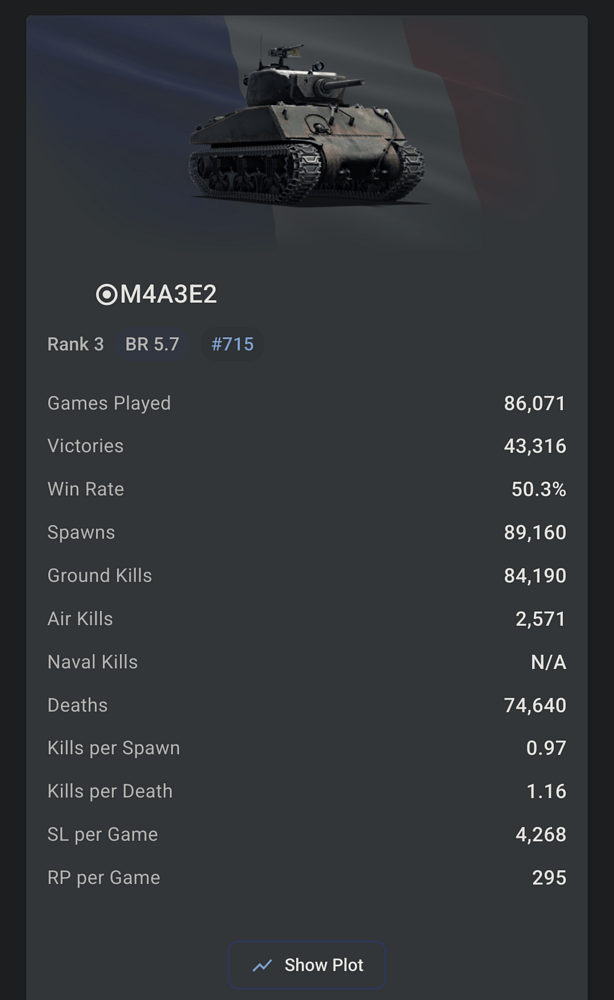Viewport: 614px width, 1000px height.
Task: Click the Ground Kills value 84,190
Action: click(534, 576)
